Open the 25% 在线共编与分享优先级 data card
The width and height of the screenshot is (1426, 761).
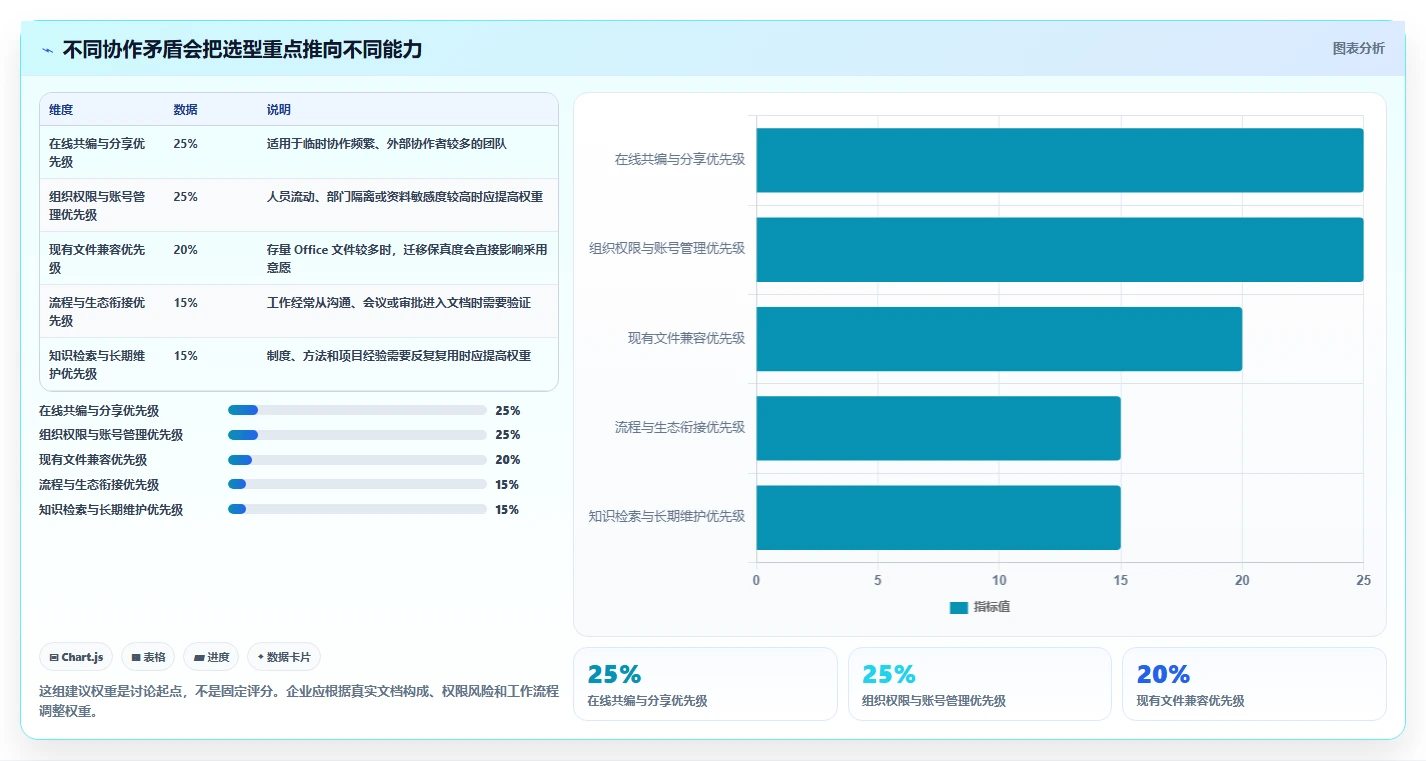(705, 684)
